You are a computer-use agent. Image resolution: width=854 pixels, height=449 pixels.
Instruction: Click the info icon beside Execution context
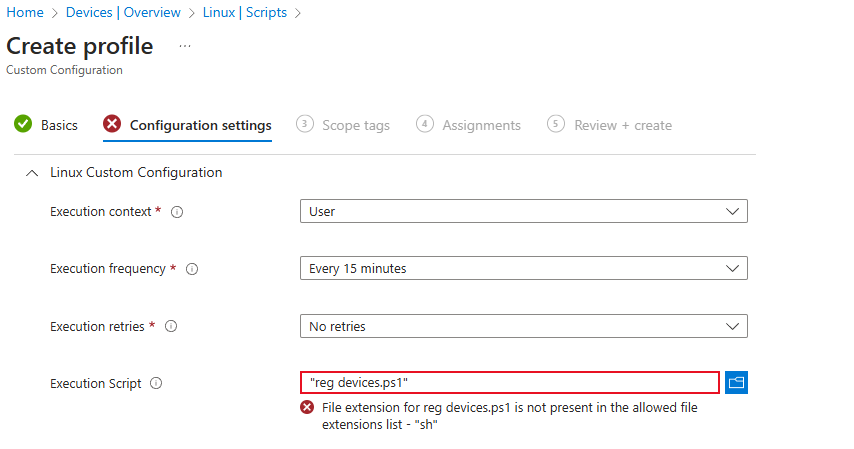click(x=177, y=212)
